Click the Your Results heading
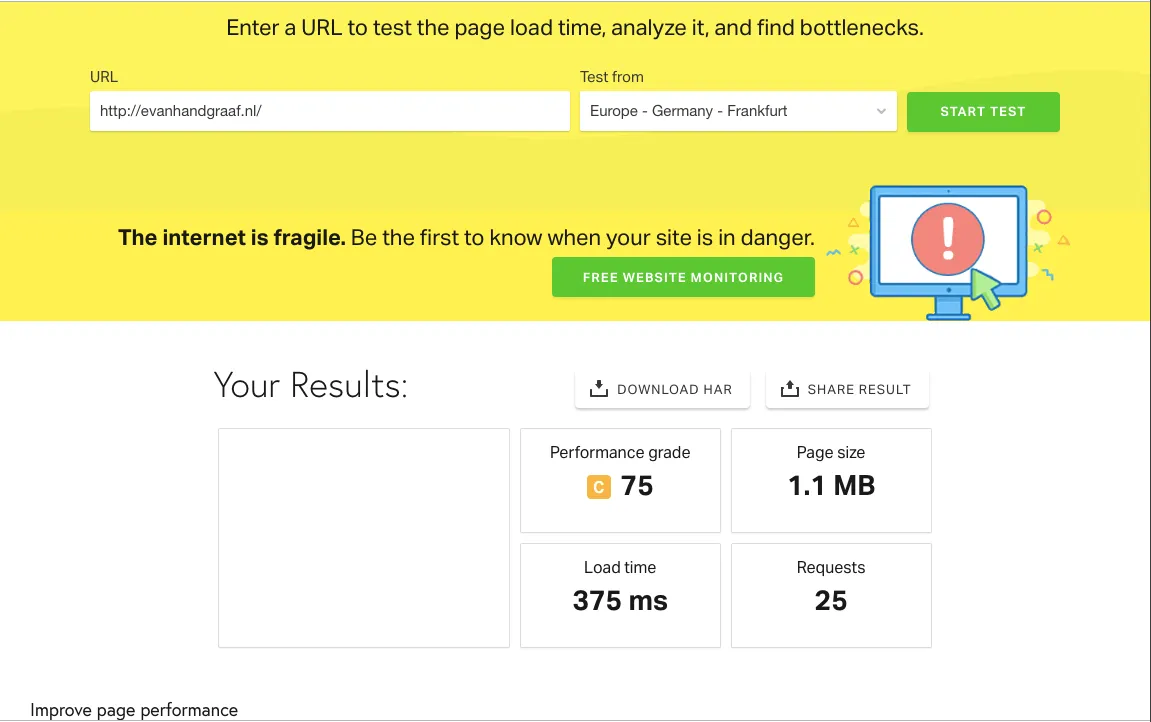The width and height of the screenshot is (1151, 722). pos(311,385)
